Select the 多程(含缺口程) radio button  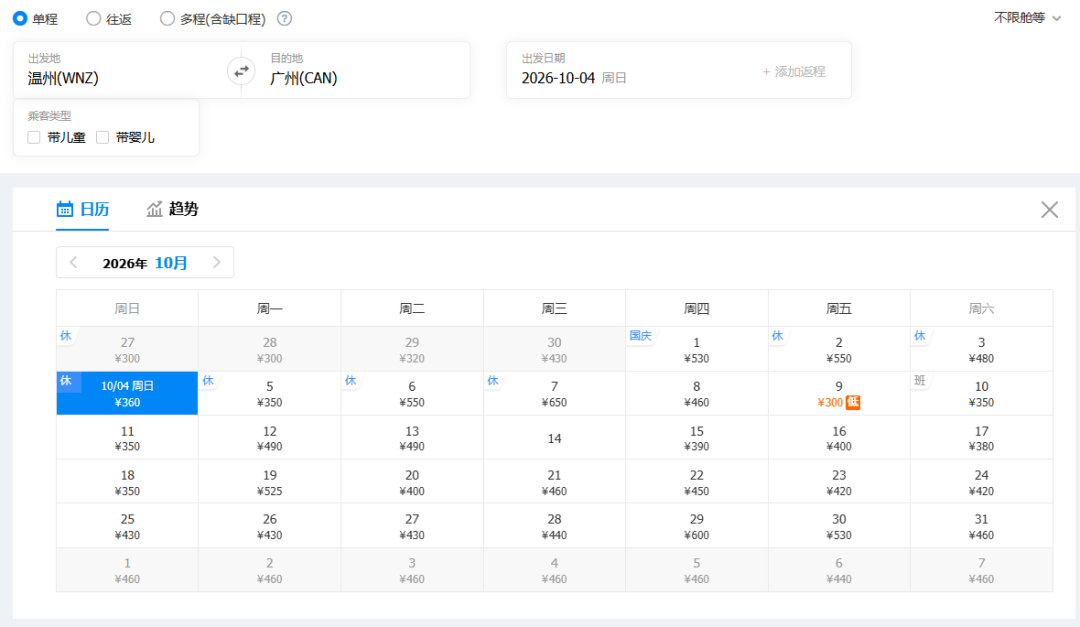167,19
